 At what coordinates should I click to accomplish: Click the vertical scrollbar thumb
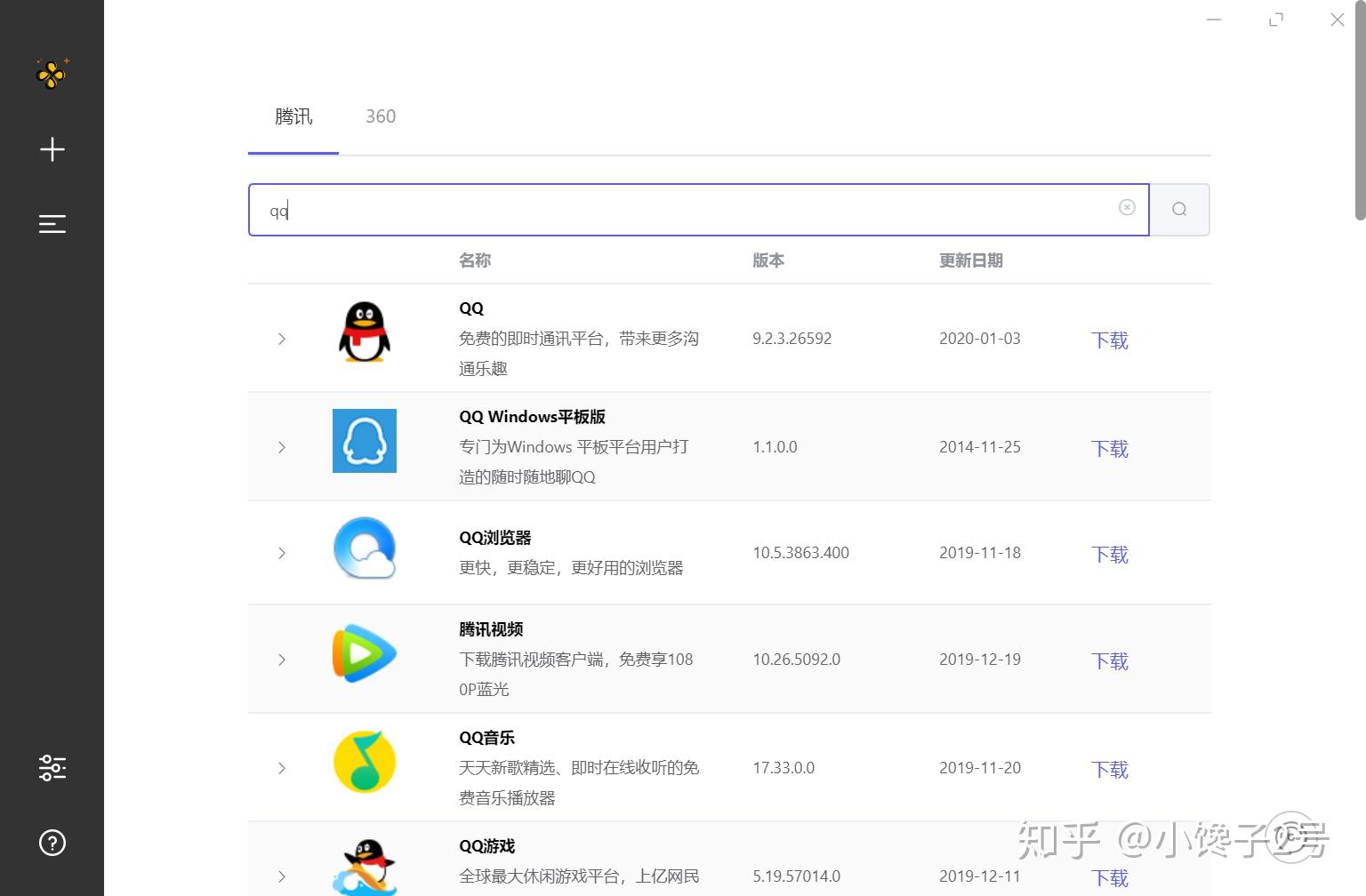(1360, 110)
